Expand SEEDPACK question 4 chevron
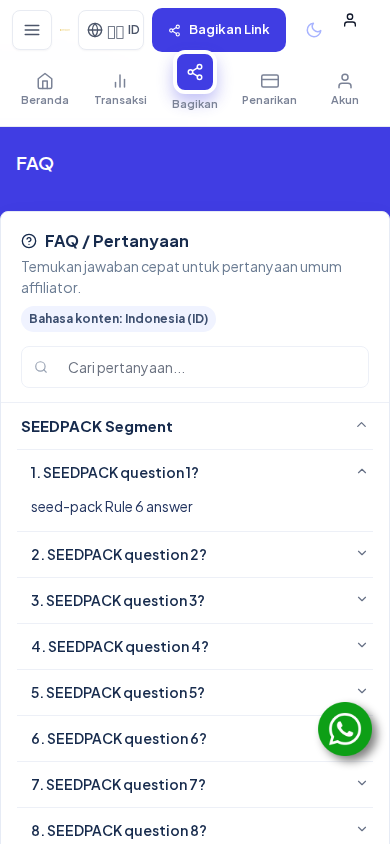This screenshot has width=390, height=844. (x=362, y=645)
